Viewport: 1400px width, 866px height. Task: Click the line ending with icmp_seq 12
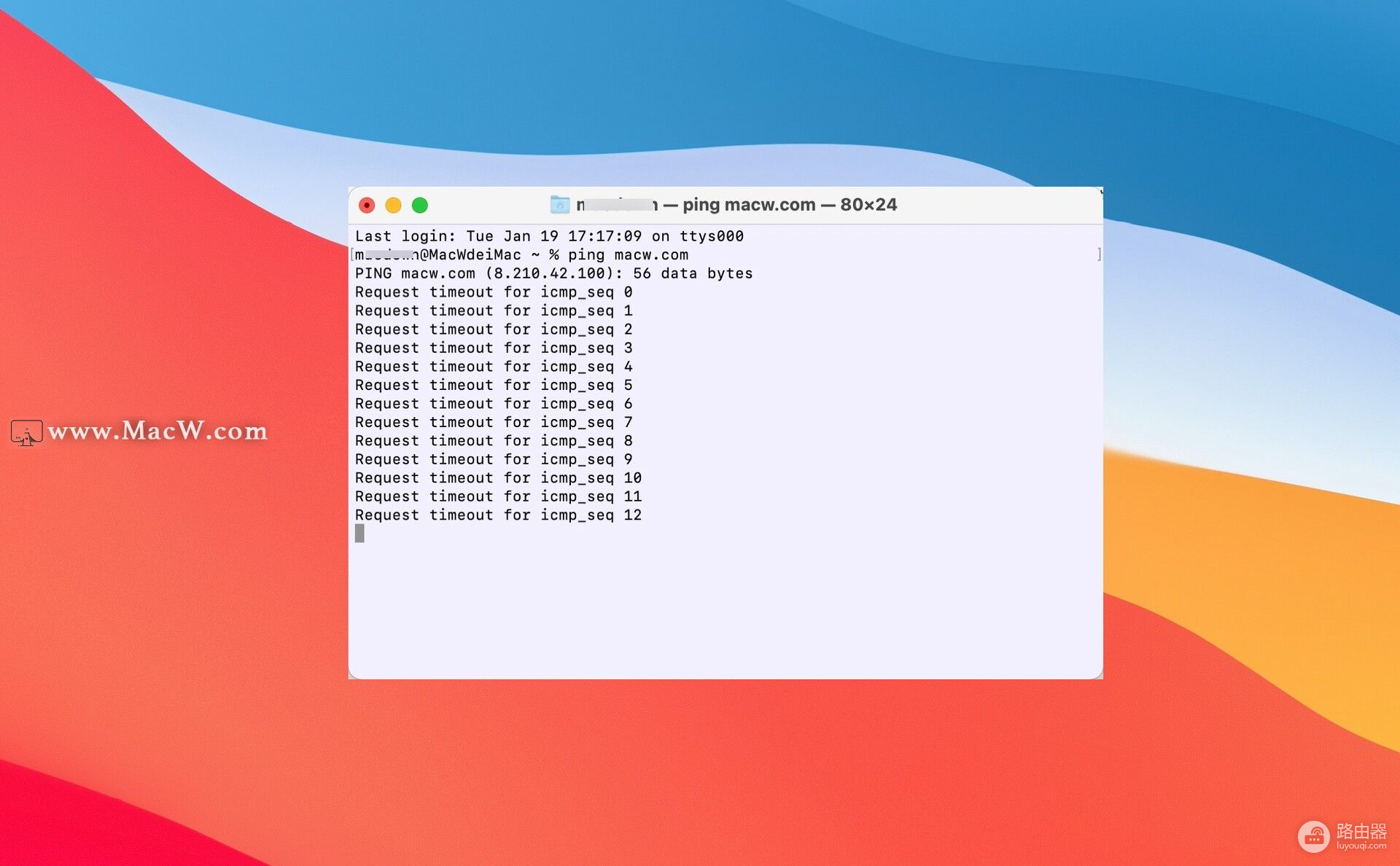498,515
